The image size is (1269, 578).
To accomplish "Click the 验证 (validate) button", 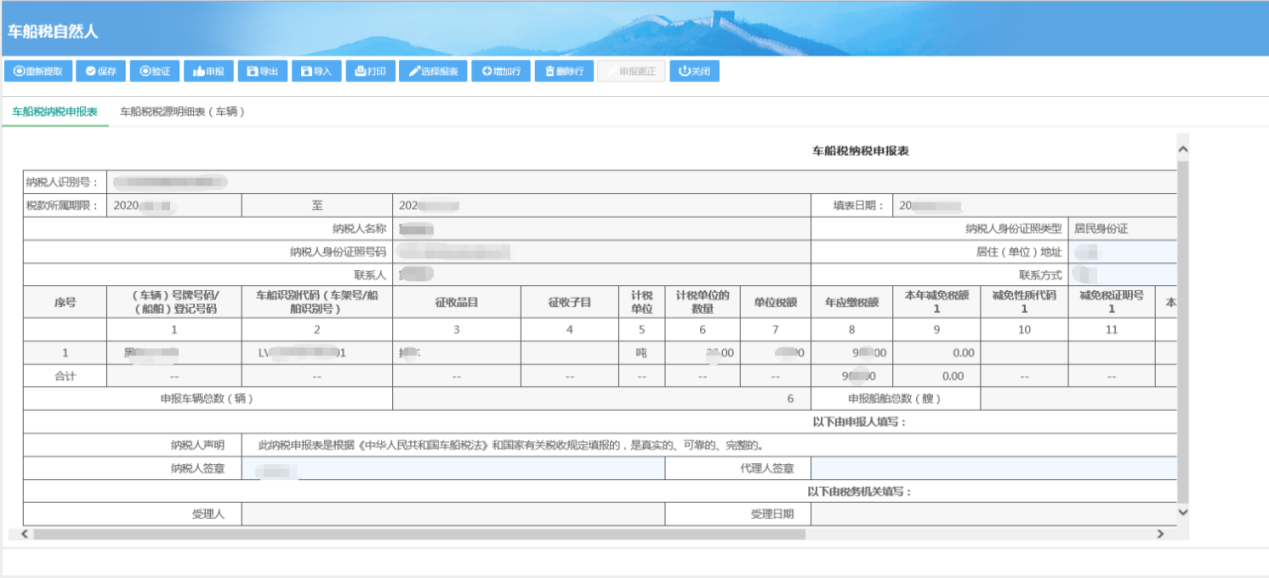I will (155, 71).
